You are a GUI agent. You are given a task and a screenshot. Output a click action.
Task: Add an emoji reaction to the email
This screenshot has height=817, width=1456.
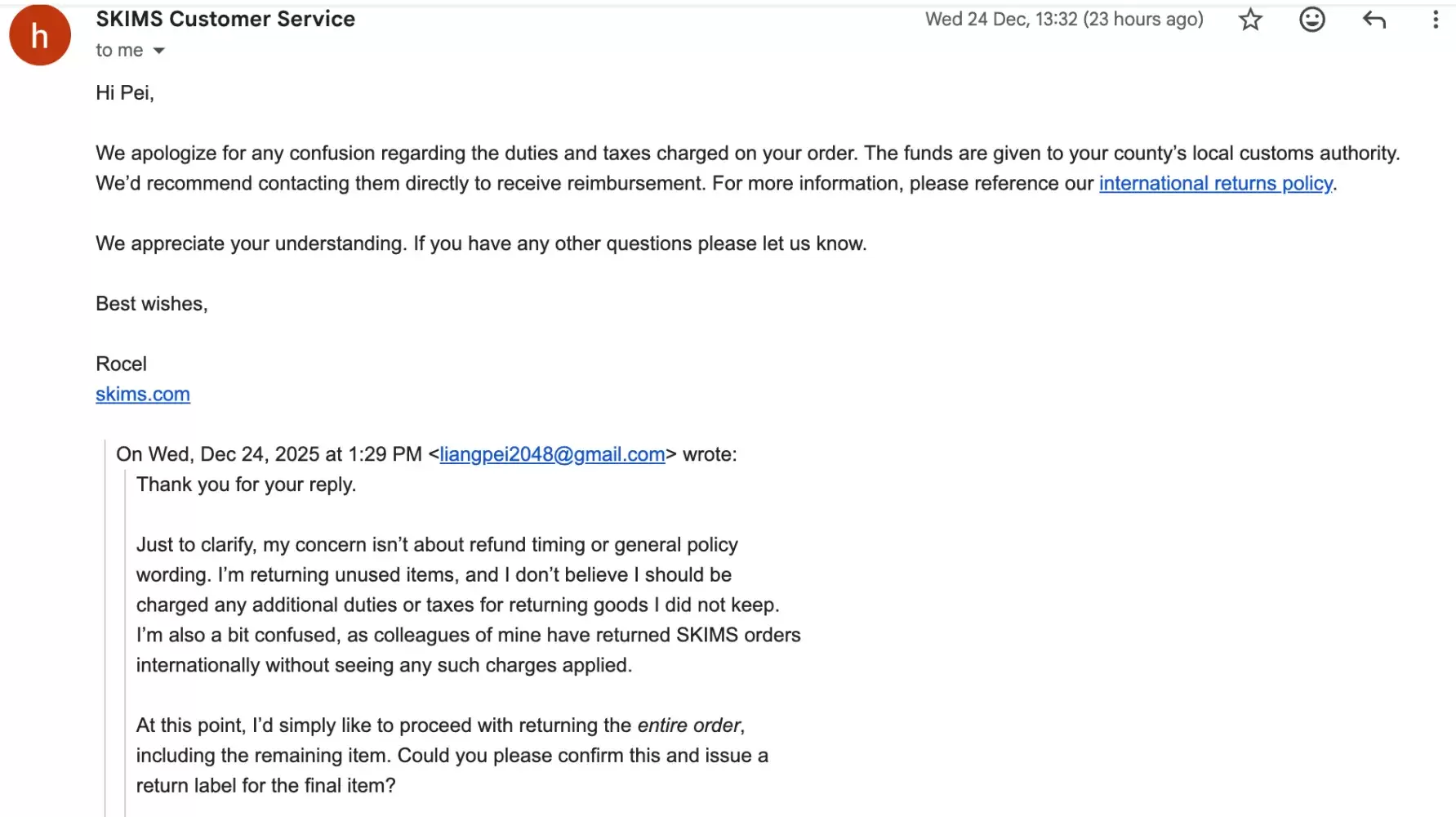pos(1311,20)
